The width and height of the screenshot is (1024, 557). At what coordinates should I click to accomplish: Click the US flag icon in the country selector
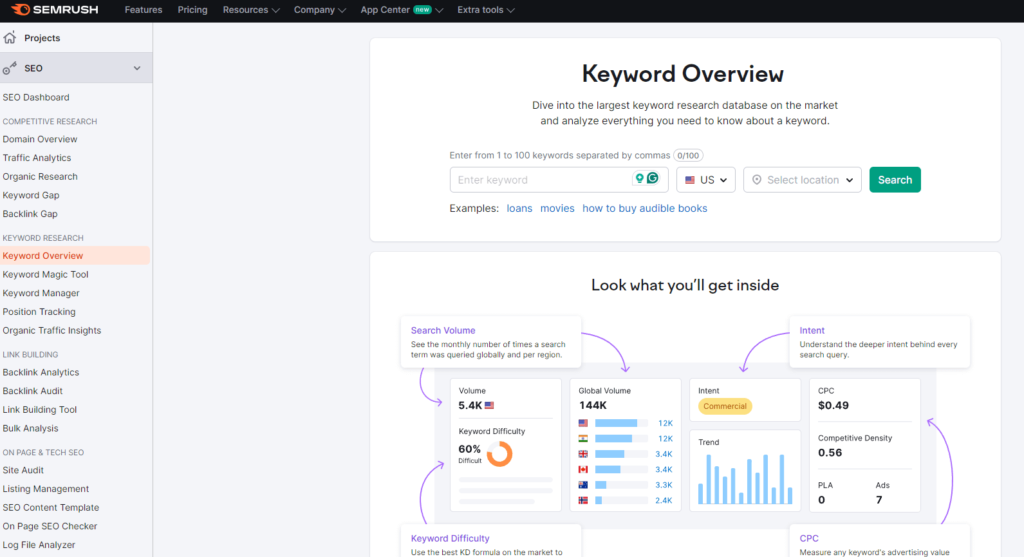click(x=690, y=180)
